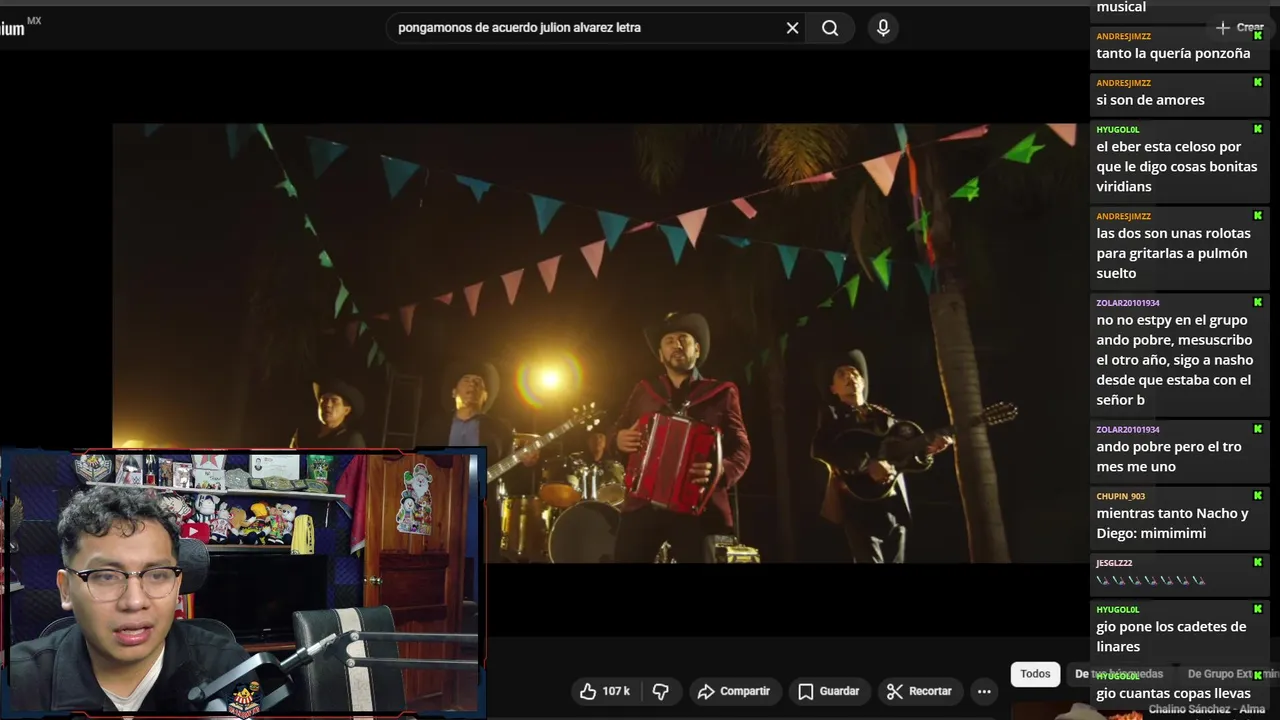Click ANDRESJIMZZ's name above 'tanto la quería ponzoña'
1280x720 pixels.
tap(1123, 37)
